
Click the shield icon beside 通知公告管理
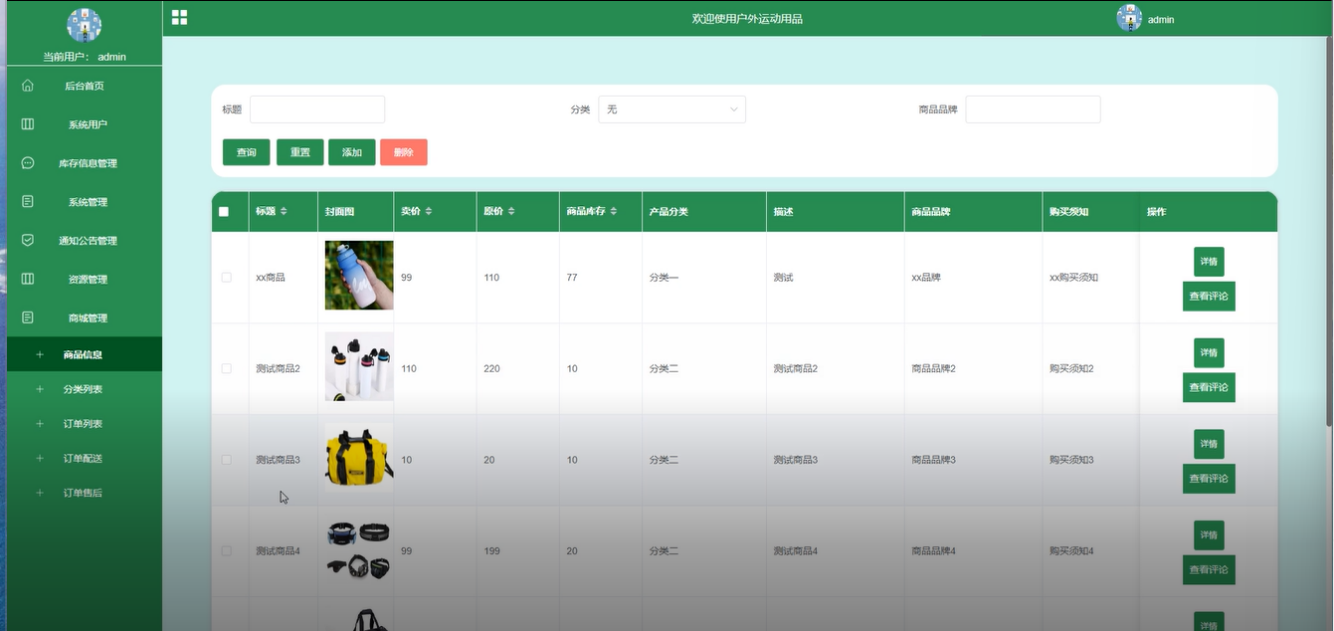pos(28,240)
